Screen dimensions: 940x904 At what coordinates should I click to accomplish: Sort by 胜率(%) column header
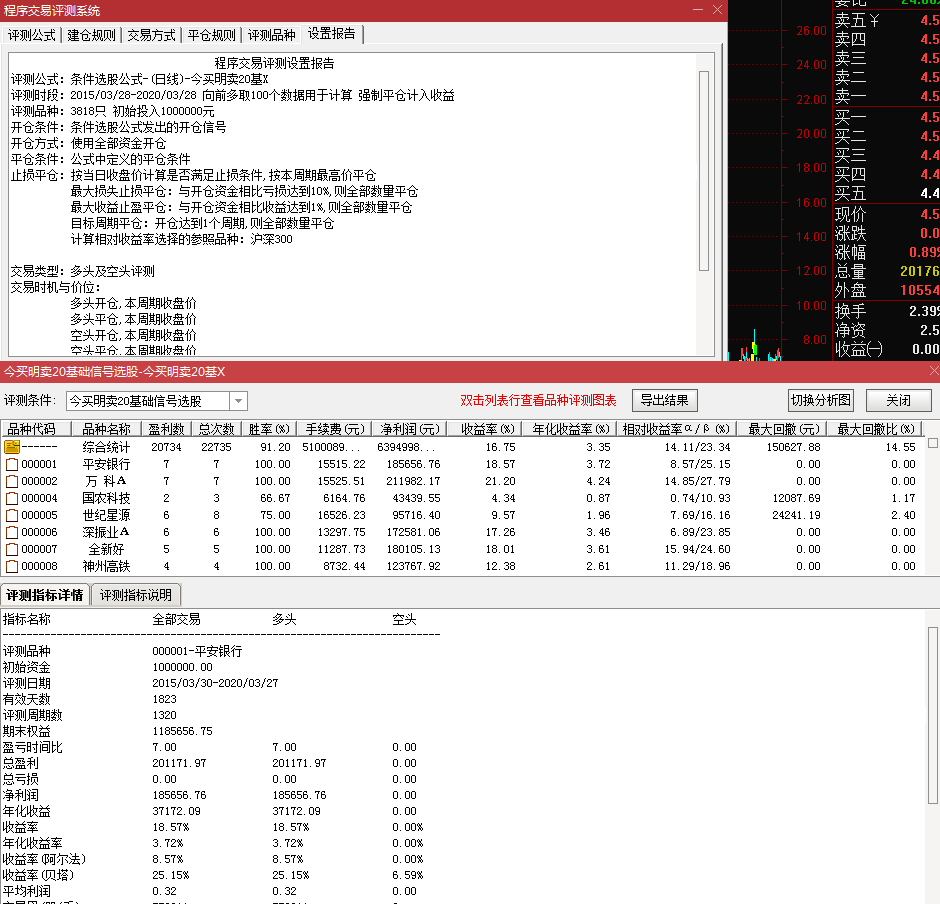click(x=269, y=429)
